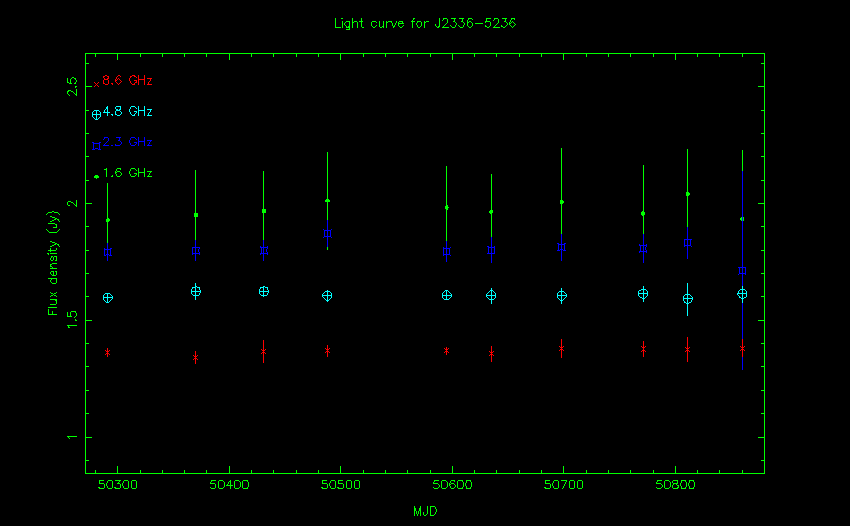Click the red cross marker beside 8.6 GHz legend
The width and height of the screenshot is (850, 526).
96,85
